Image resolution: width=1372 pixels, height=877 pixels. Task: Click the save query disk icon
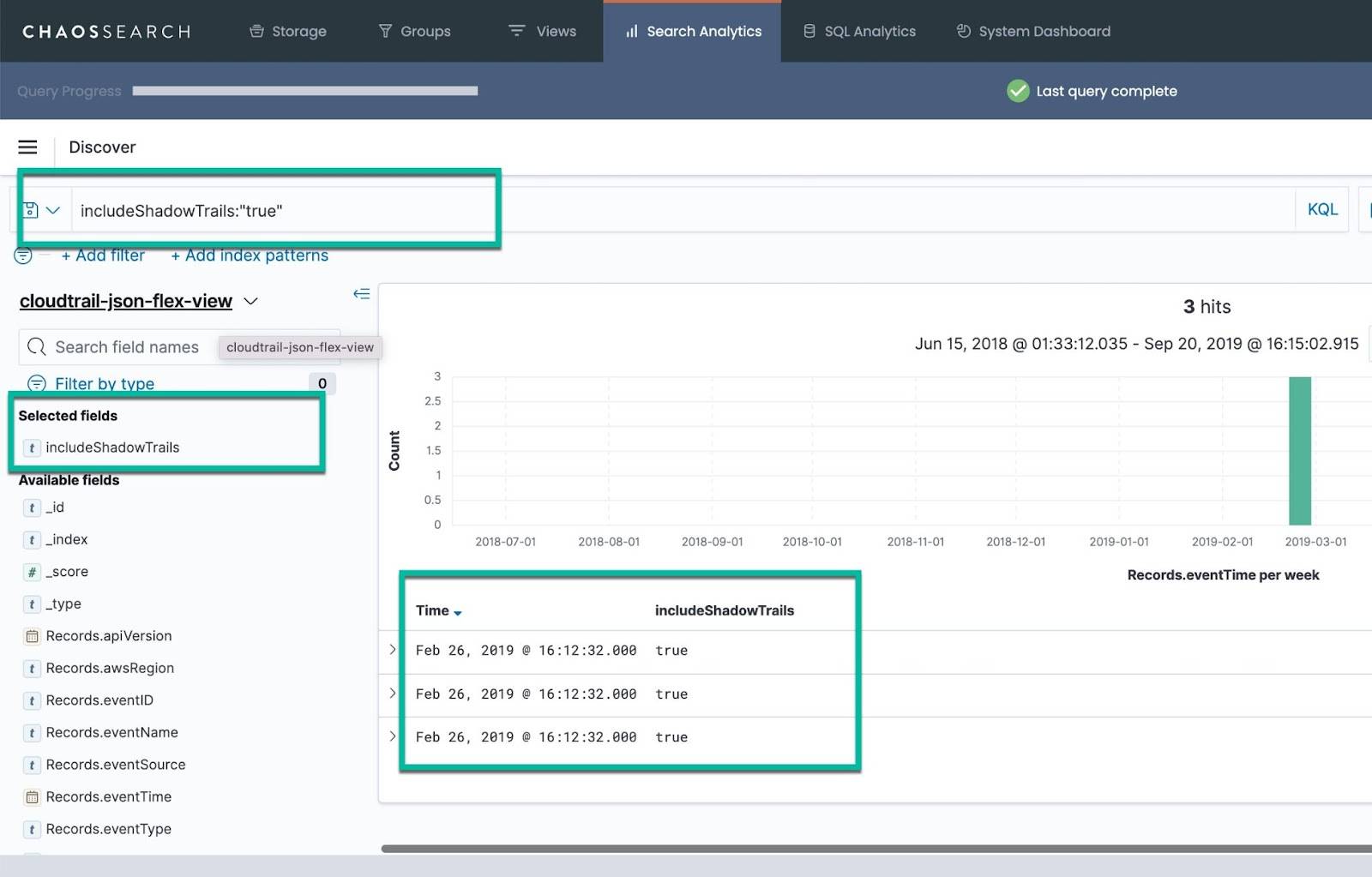(31, 208)
